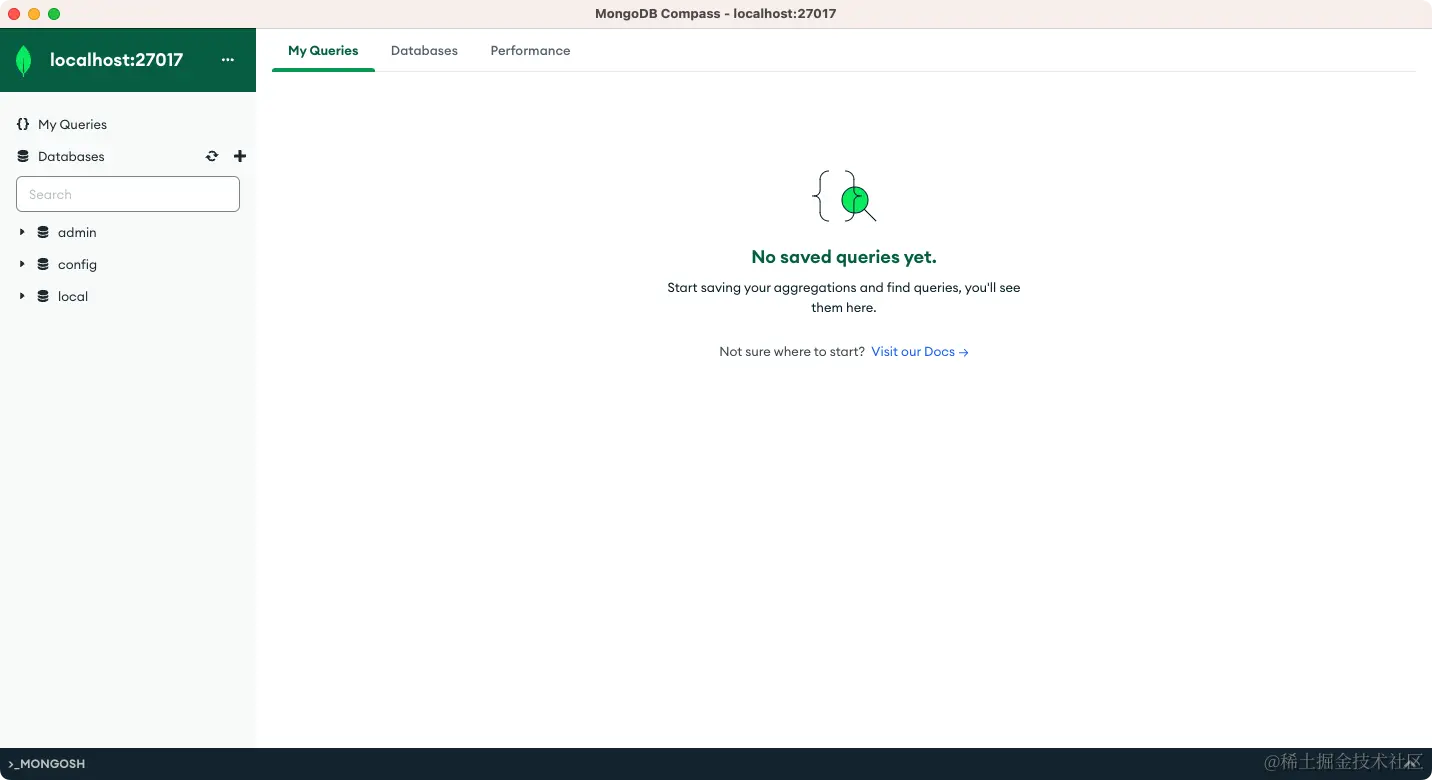Maximize the Compass window with green button

click(x=54, y=14)
